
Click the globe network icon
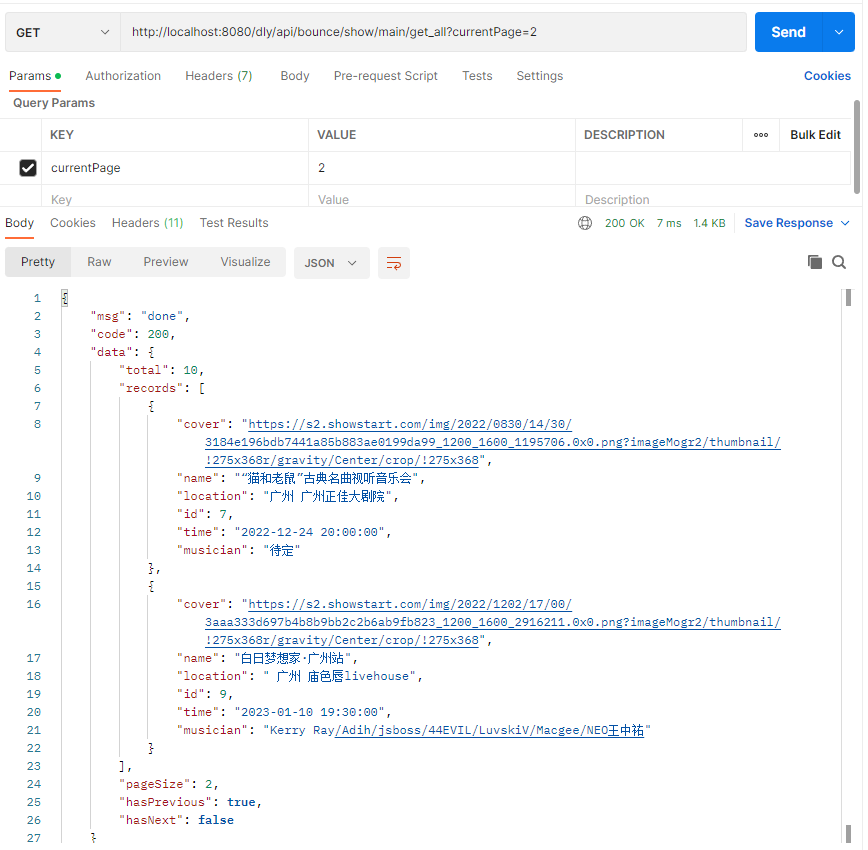point(585,223)
